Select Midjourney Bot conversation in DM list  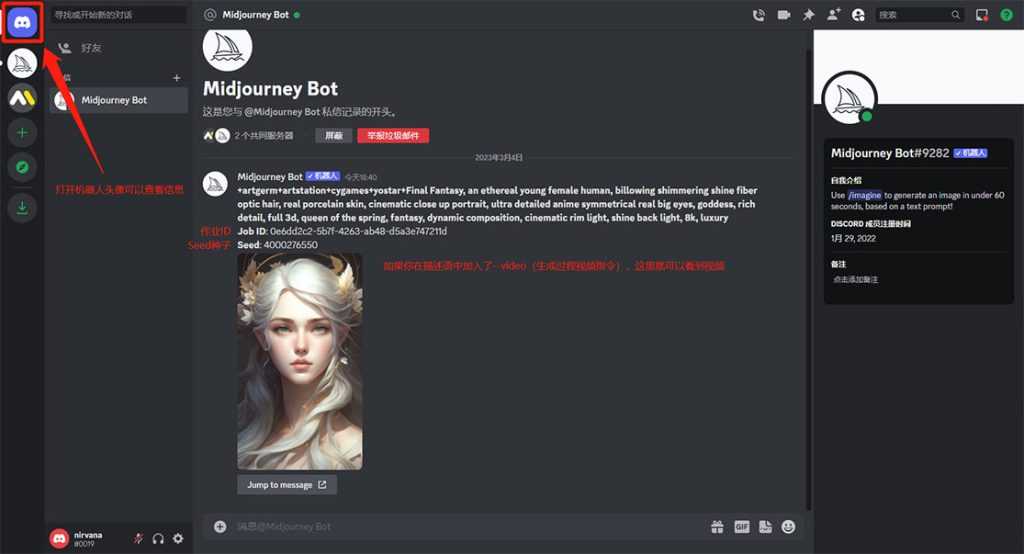click(x=114, y=100)
